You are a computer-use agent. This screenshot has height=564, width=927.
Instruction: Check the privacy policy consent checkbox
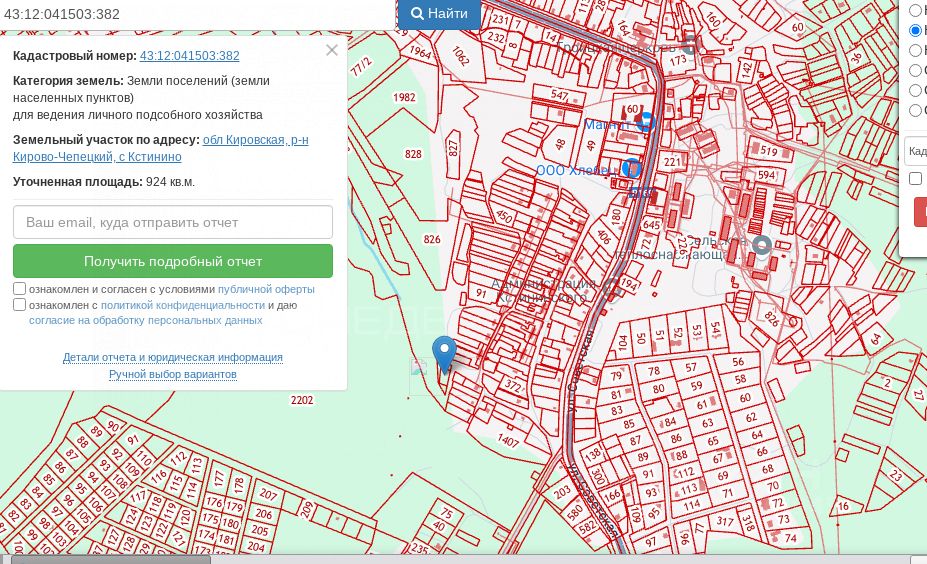point(20,305)
